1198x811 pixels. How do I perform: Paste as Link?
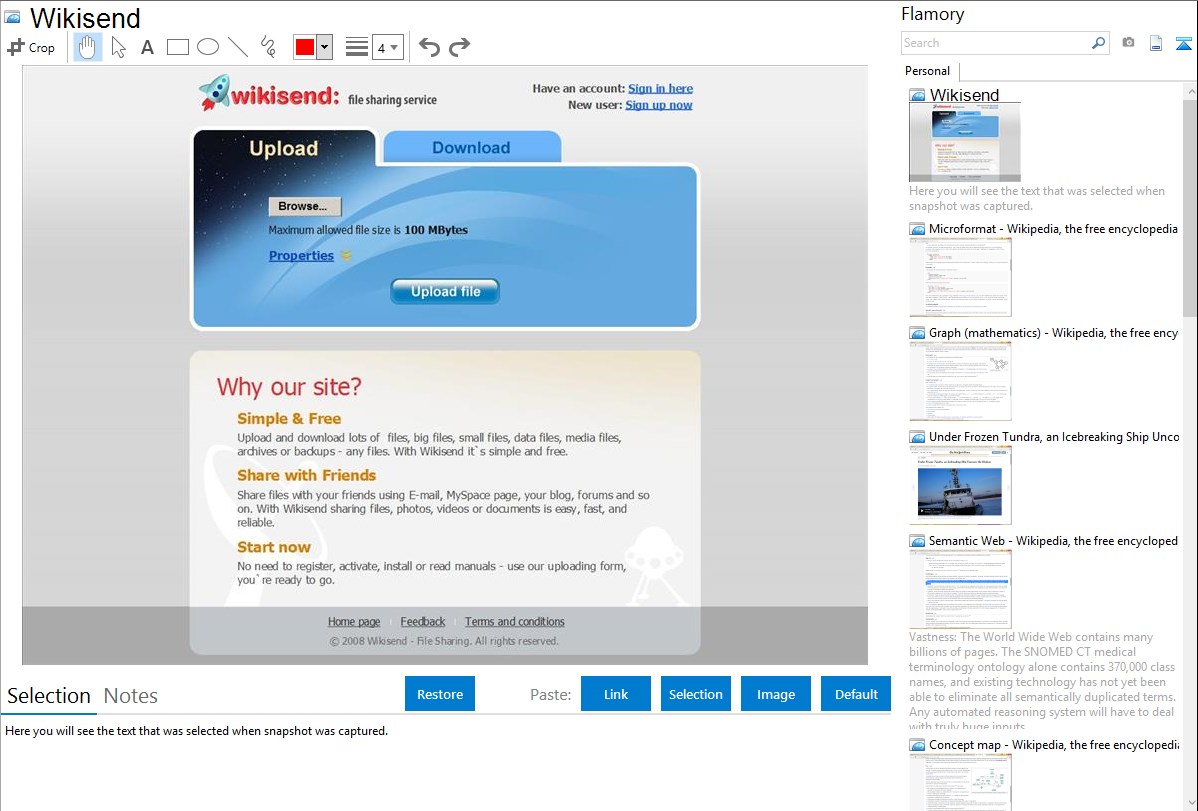click(x=616, y=694)
